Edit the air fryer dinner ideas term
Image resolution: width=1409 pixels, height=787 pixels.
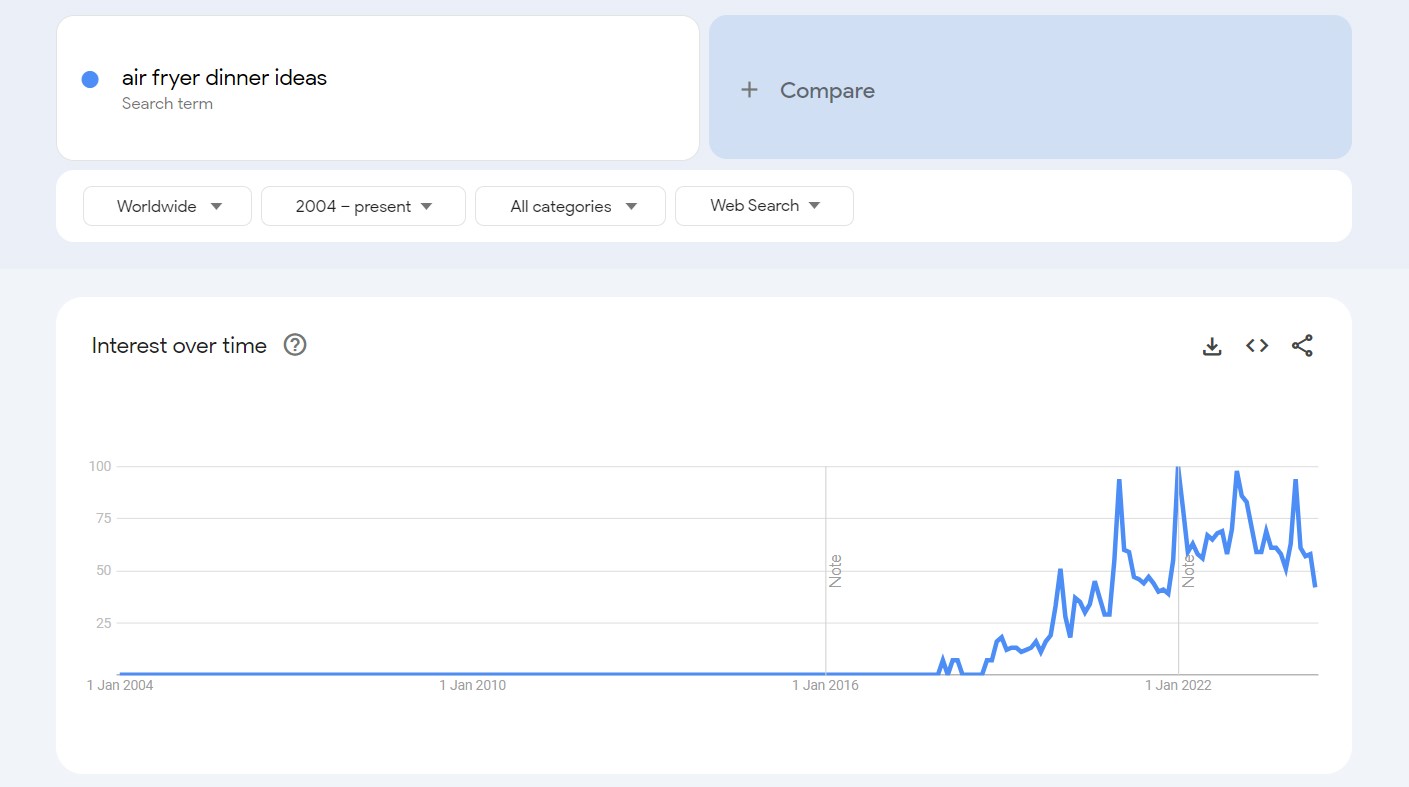tap(224, 78)
